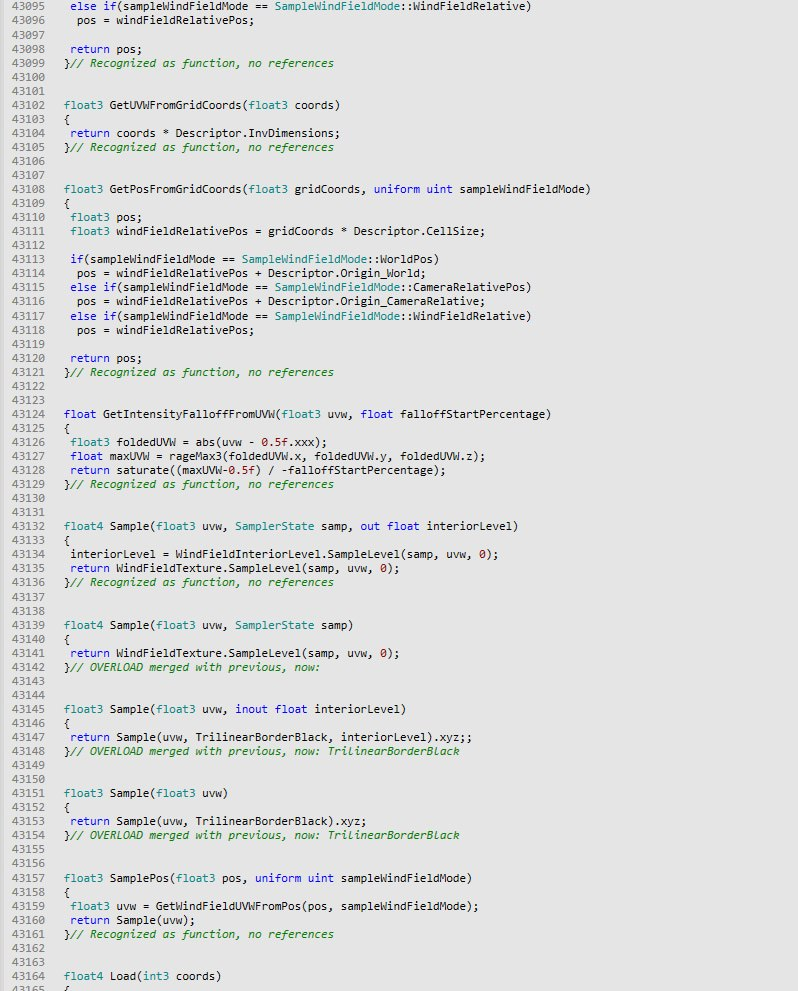Click Descriptor.InvDimensions in the return statement
The width and height of the screenshot is (798, 991).
pos(257,133)
